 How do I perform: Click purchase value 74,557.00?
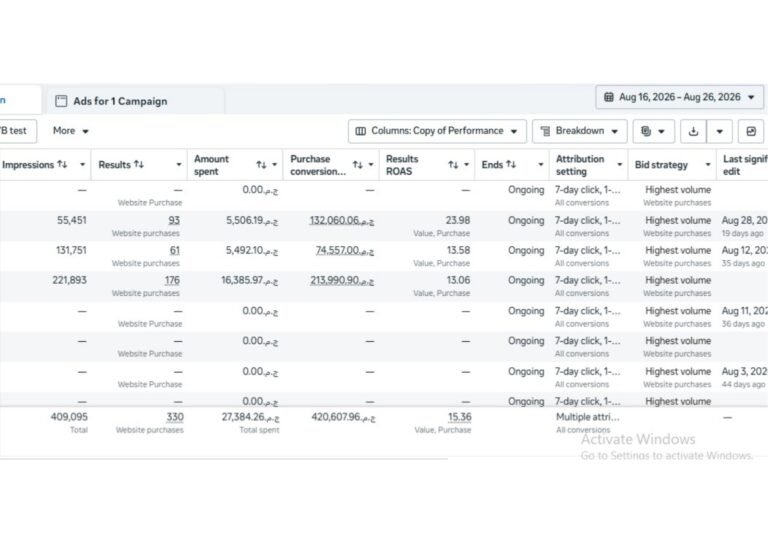pos(345,250)
